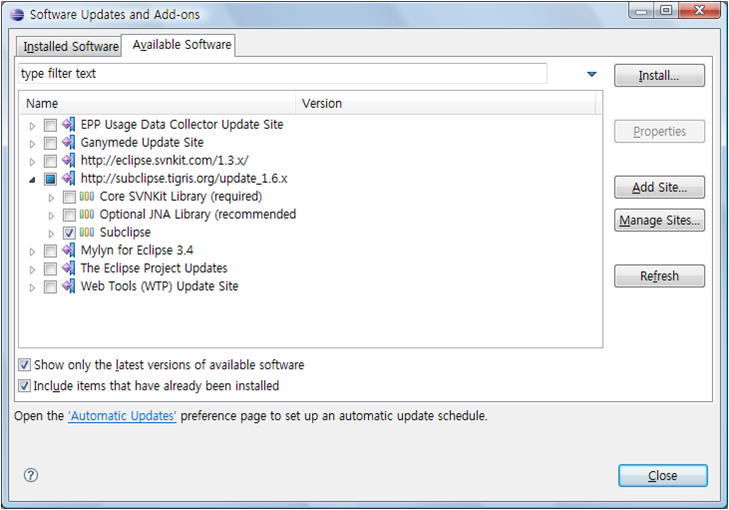Click the Ganymede Update Site icon
Viewport: 729px width, 510px height.
point(69,143)
